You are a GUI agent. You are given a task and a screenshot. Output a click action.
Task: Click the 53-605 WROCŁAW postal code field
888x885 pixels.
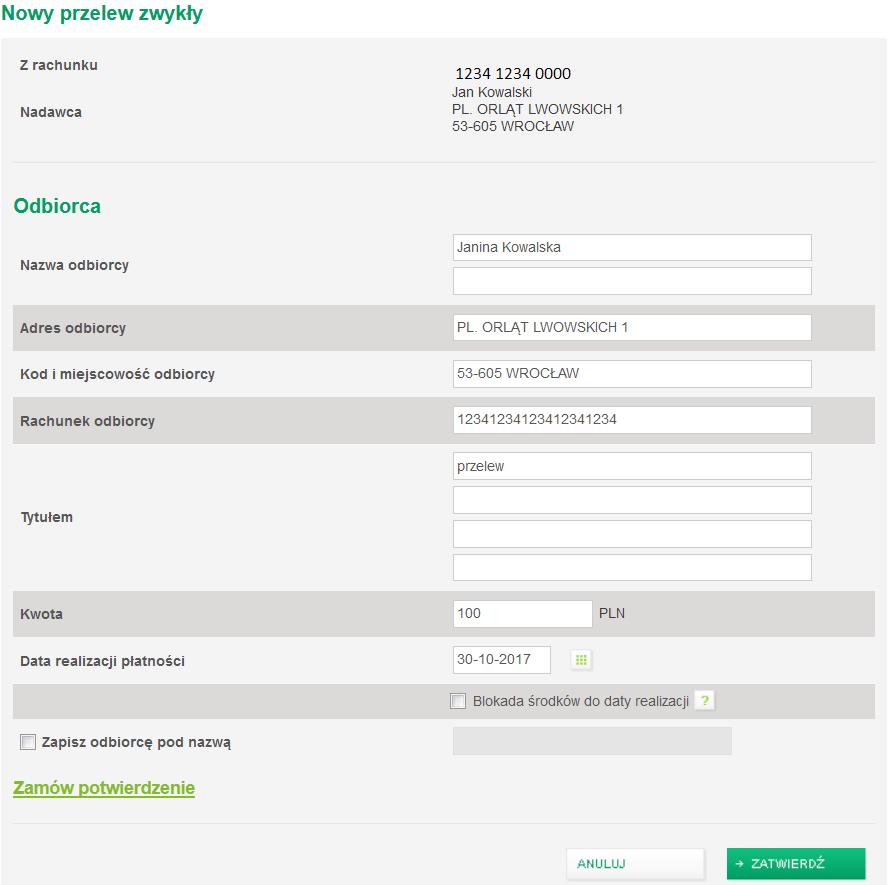tap(632, 374)
